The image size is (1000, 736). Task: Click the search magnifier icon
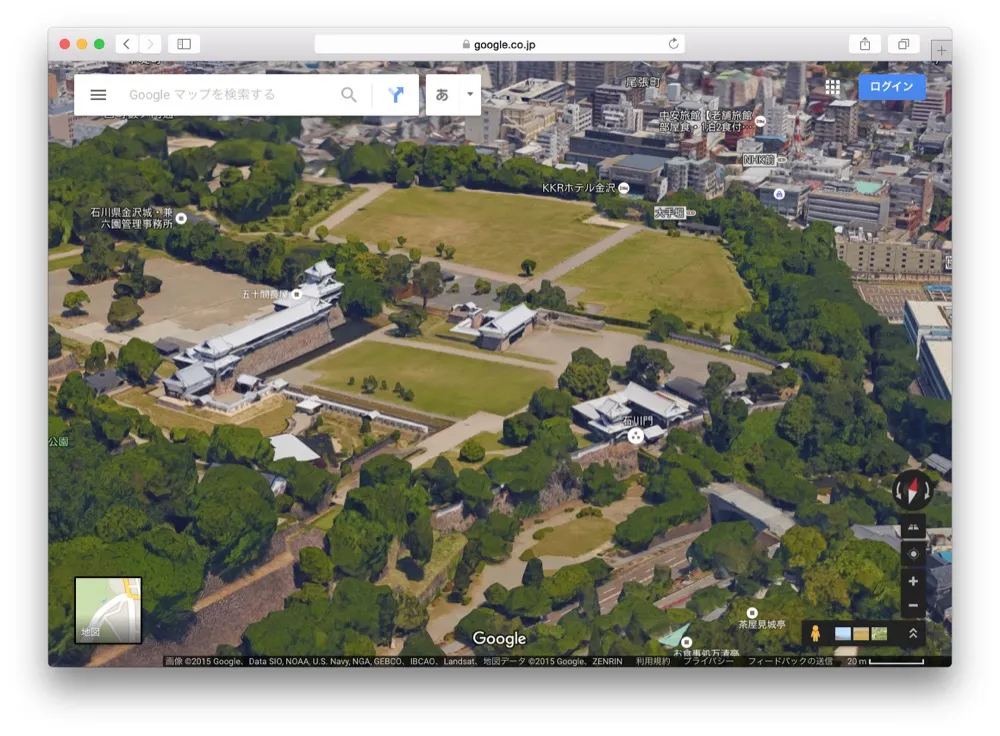[348, 94]
